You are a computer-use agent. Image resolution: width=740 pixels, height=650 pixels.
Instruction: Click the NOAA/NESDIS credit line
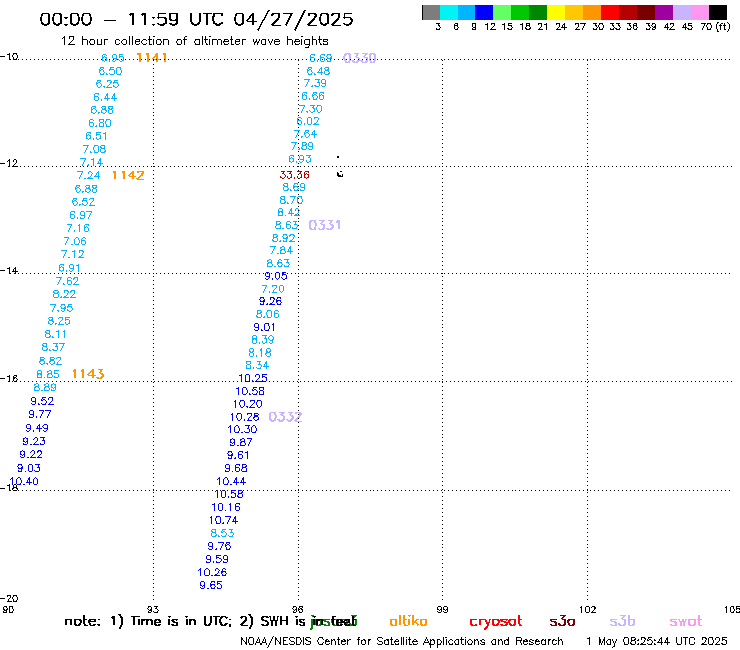point(402,641)
